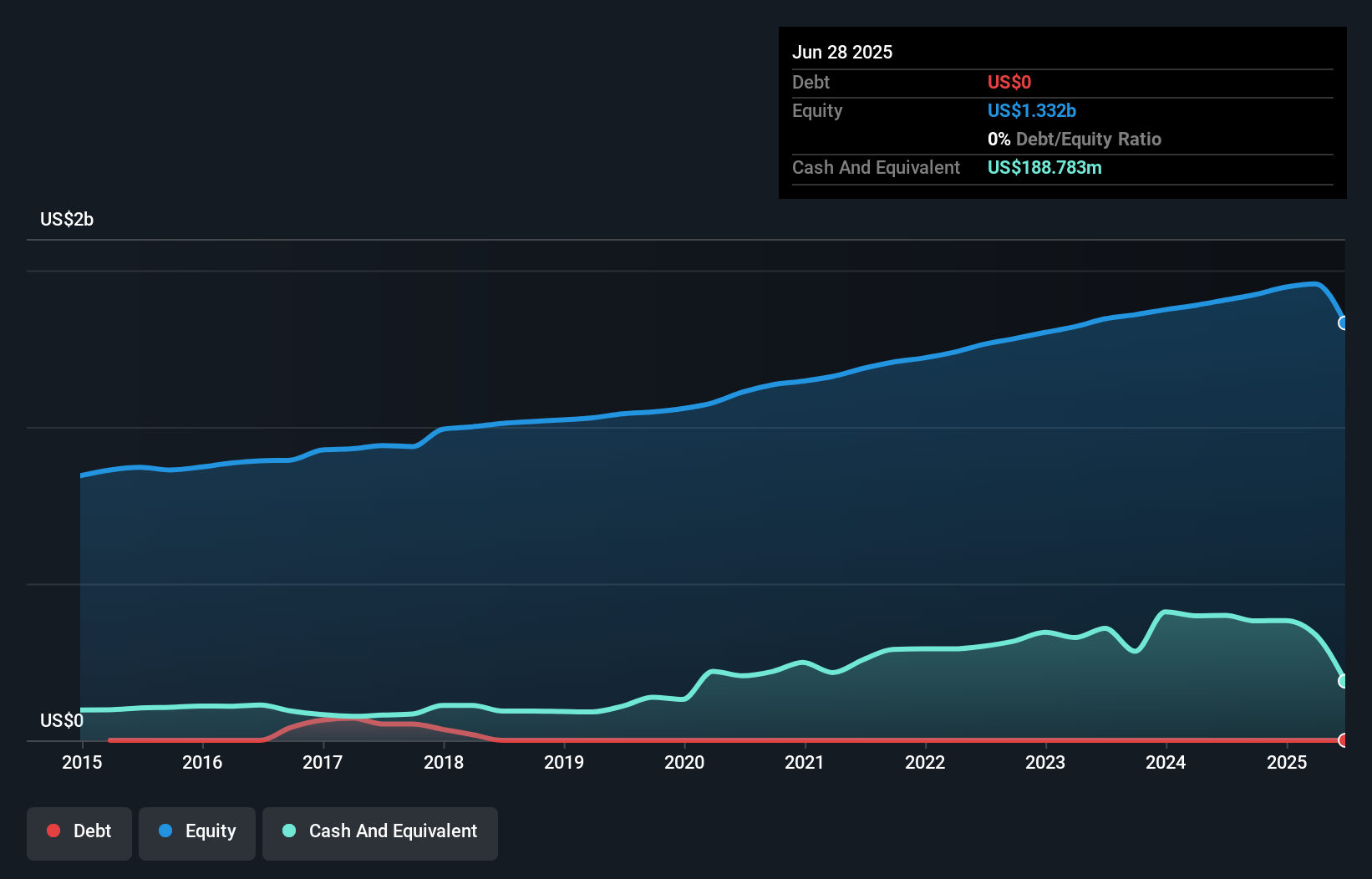This screenshot has width=1372, height=879.
Task: Click the 2023 x-axis label
Action: click(1045, 762)
